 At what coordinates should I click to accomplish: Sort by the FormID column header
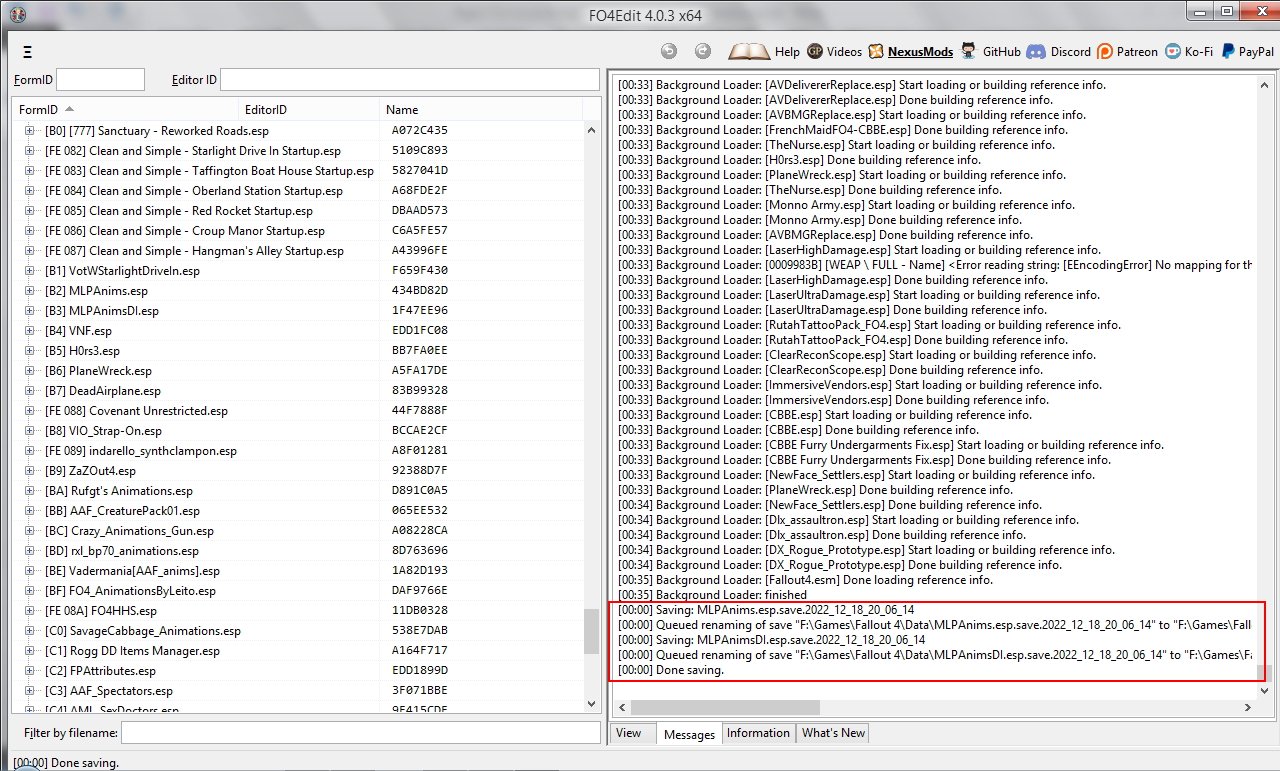click(x=40, y=110)
